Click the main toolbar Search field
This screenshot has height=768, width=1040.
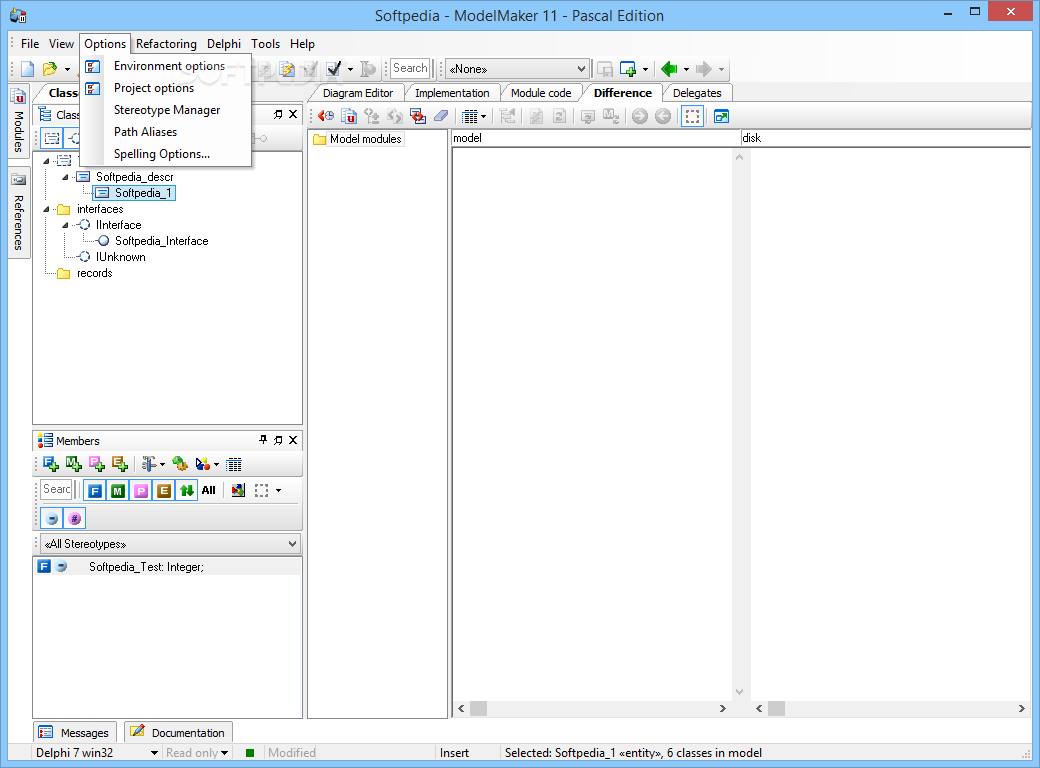pyautogui.click(x=410, y=68)
